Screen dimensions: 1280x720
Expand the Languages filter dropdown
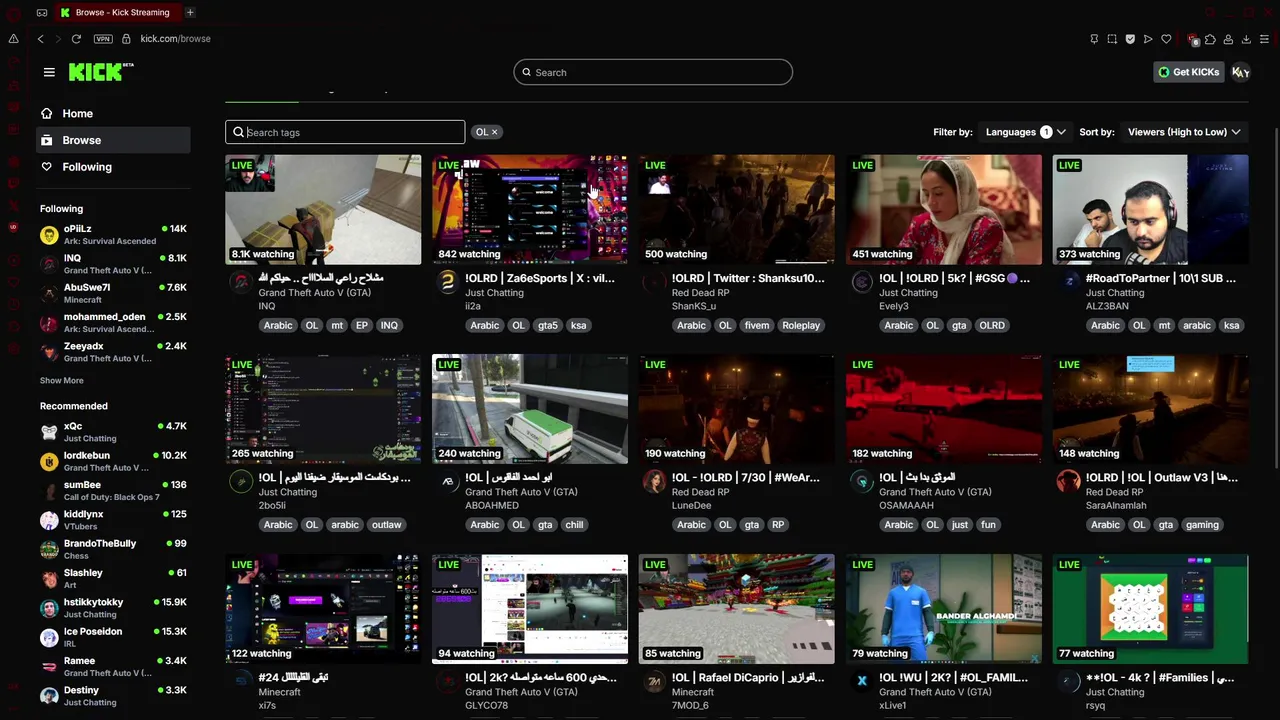point(1025,132)
